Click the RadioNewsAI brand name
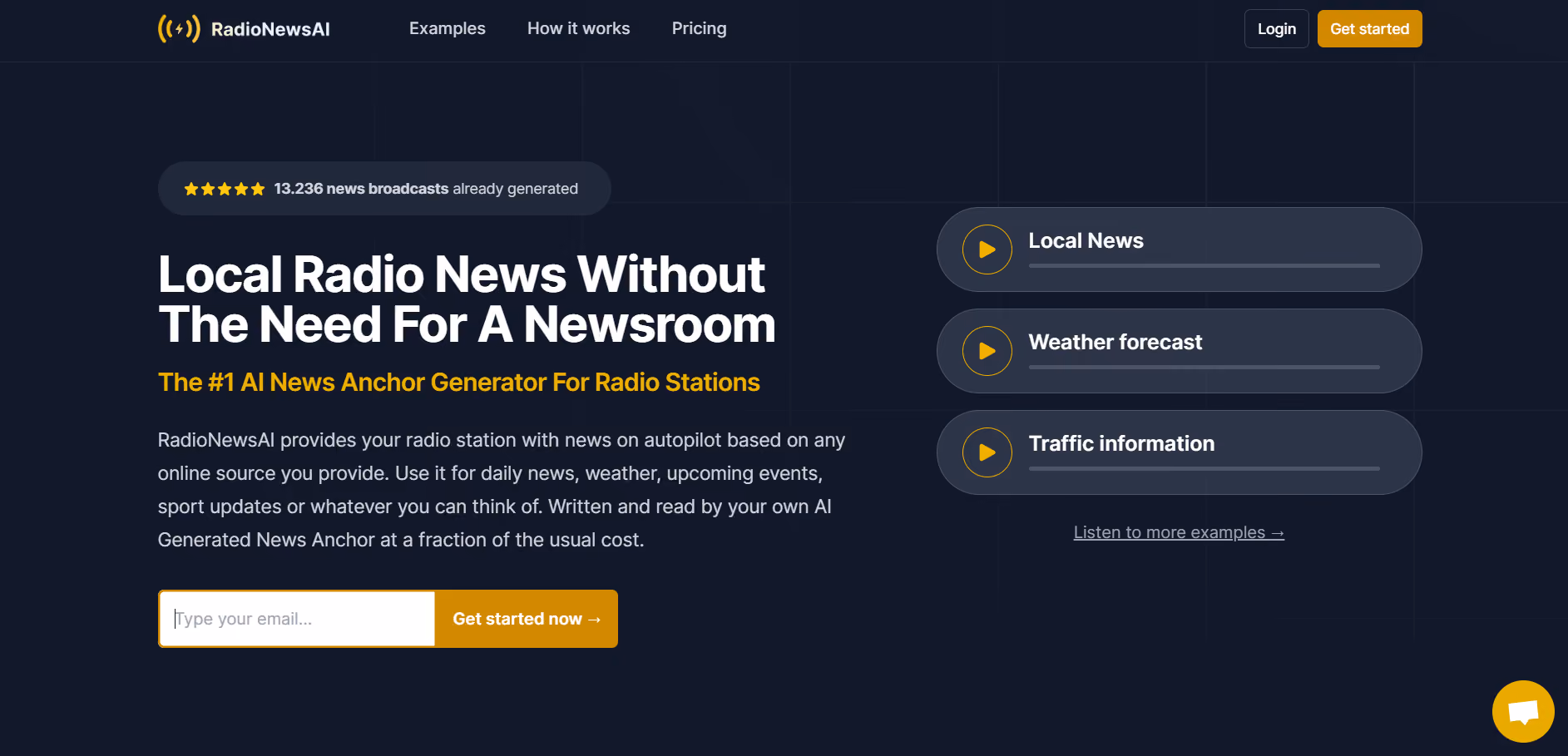The width and height of the screenshot is (1568, 756). pyautogui.click(x=270, y=29)
